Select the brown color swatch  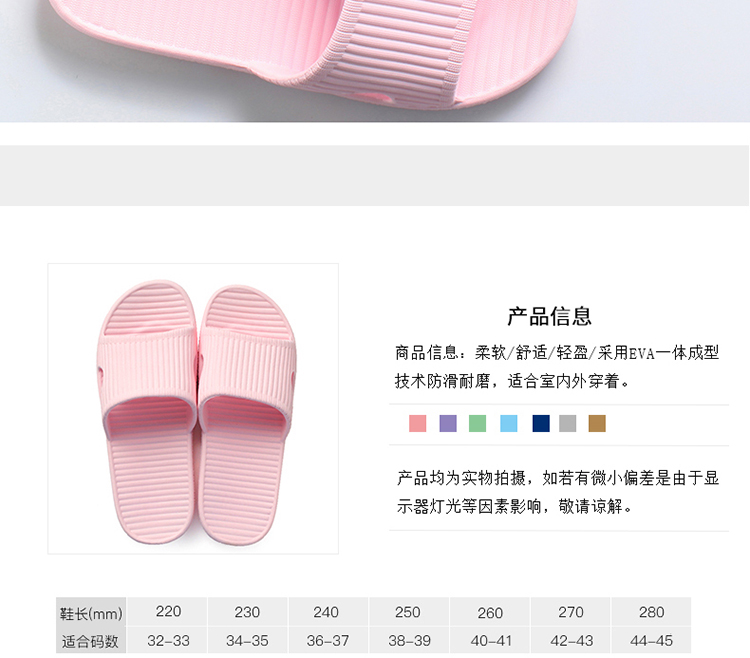point(597,423)
